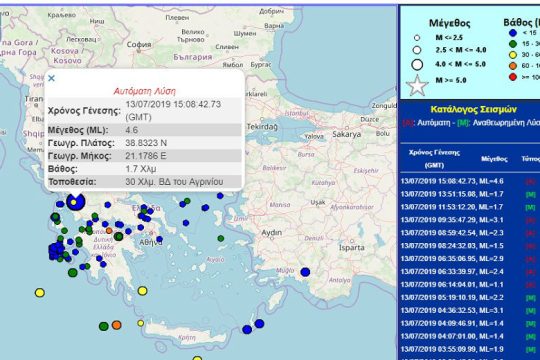This screenshot has height=360, width=540.
Task: Select catalog entry 13/07/2019 15:08:42.73, ML=4.6
Action: pos(452,181)
